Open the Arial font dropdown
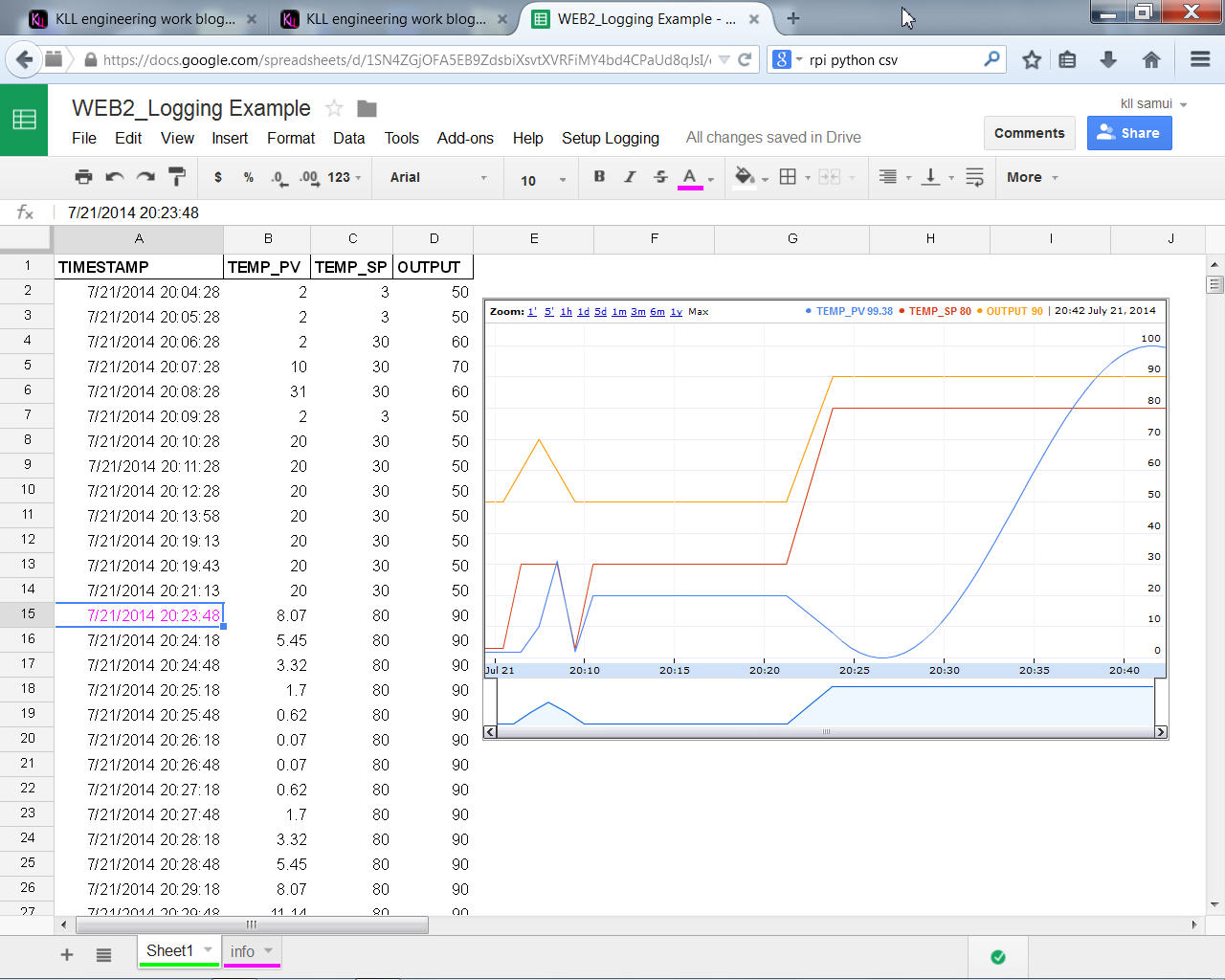 pyautogui.click(x=438, y=178)
